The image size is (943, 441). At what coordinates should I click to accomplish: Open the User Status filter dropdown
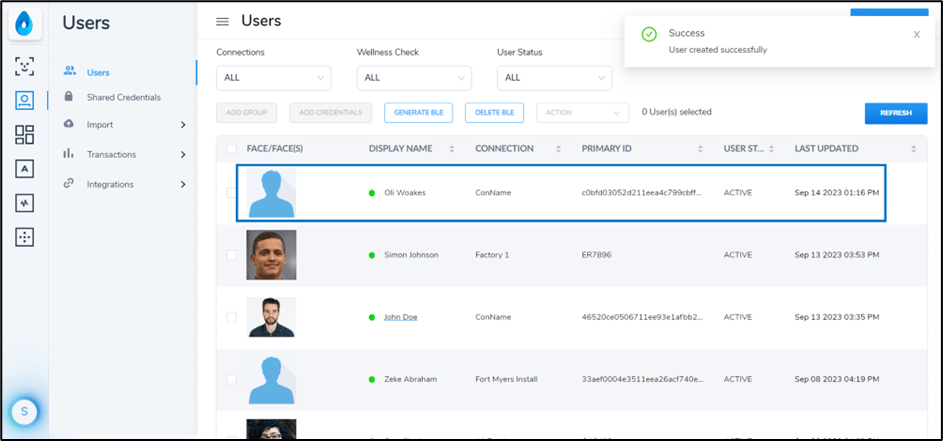coord(554,78)
